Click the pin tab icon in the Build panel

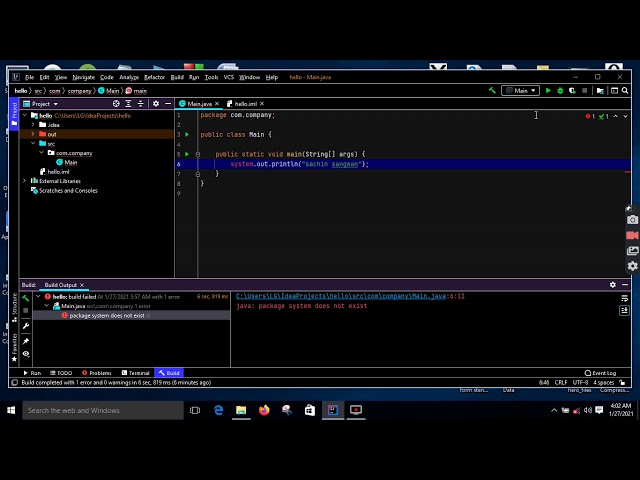(x=26, y=341)
